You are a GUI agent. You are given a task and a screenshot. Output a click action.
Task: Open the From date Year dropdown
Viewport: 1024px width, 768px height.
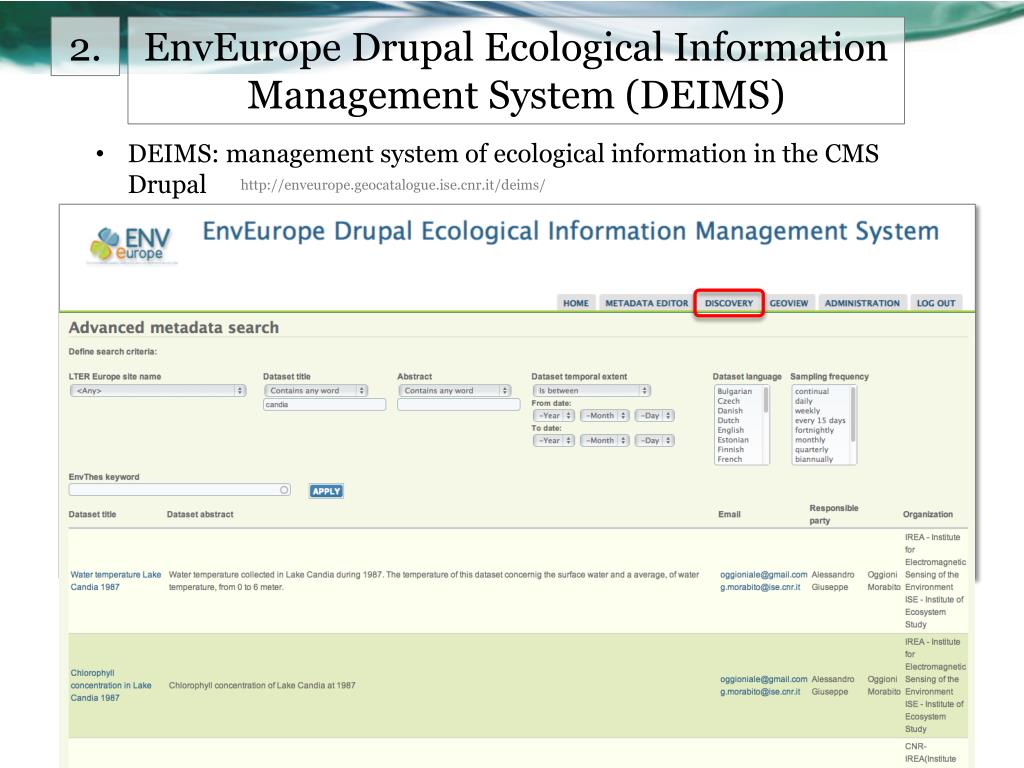[x=554, y=415]
